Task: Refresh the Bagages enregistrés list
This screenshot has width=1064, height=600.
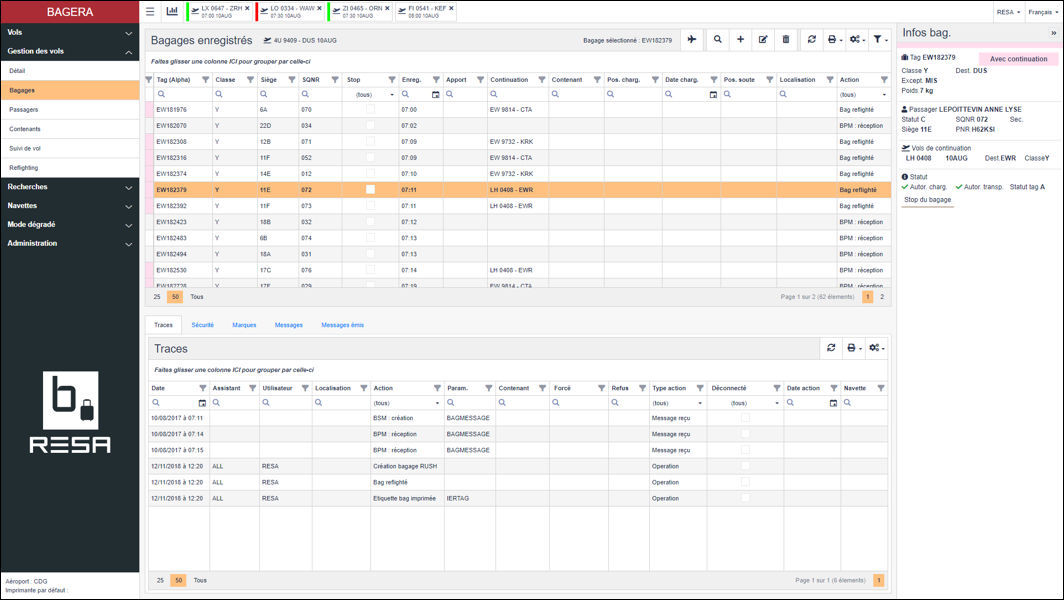Action: 812,39
